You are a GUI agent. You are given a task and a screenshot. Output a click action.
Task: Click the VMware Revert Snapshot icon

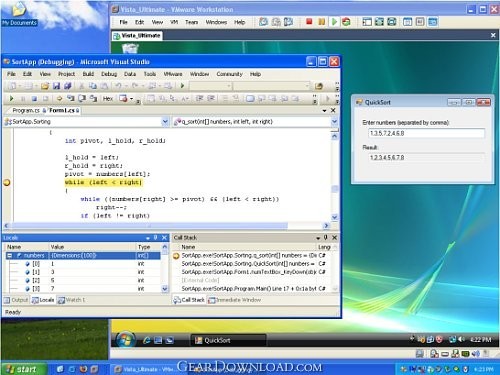(276, 22)
